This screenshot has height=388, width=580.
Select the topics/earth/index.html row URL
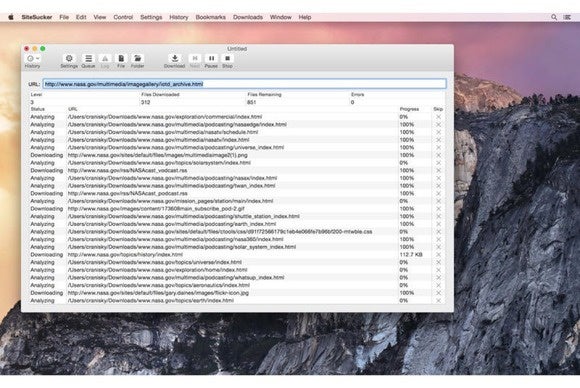click(151, 300)
